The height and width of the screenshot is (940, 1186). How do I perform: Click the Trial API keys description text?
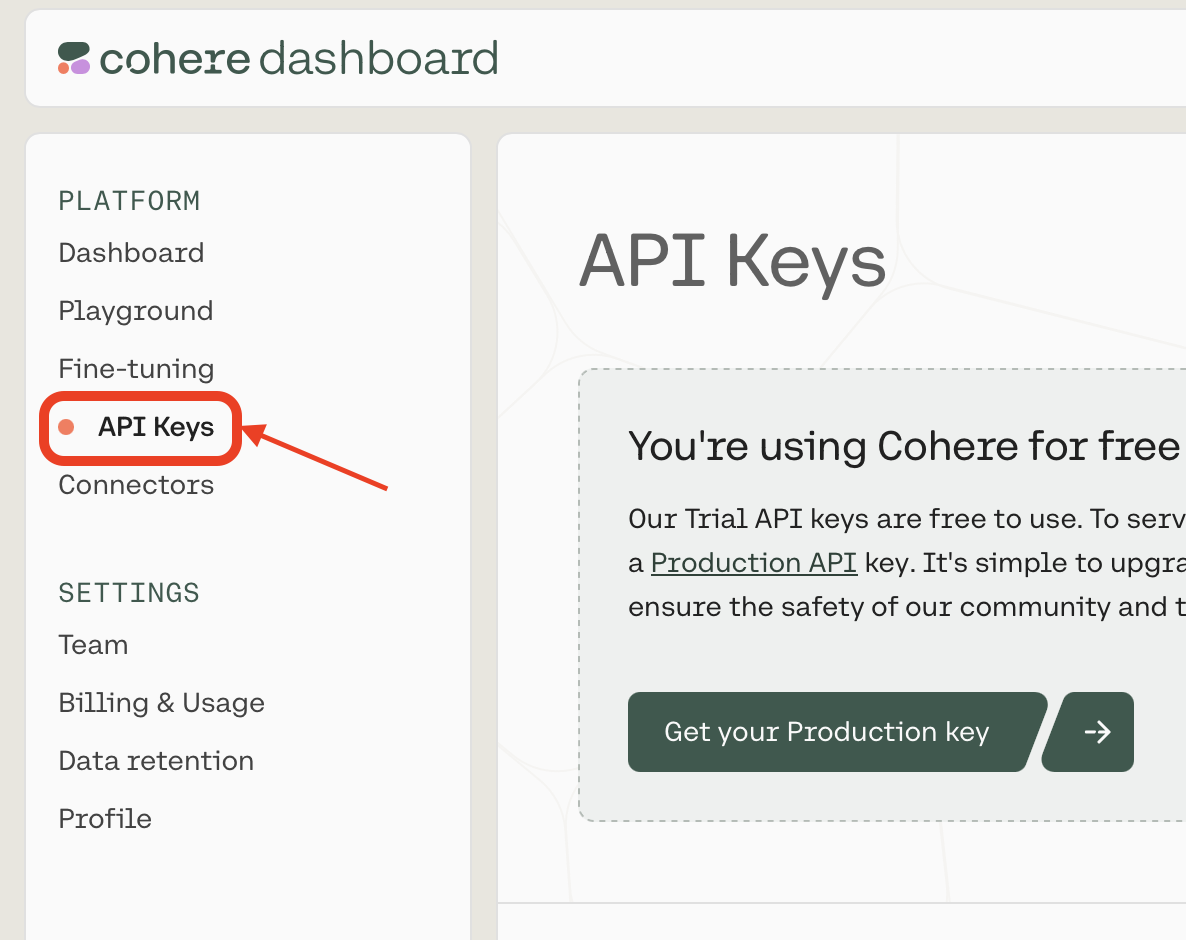pyautogui.click(x=907, y=563)
